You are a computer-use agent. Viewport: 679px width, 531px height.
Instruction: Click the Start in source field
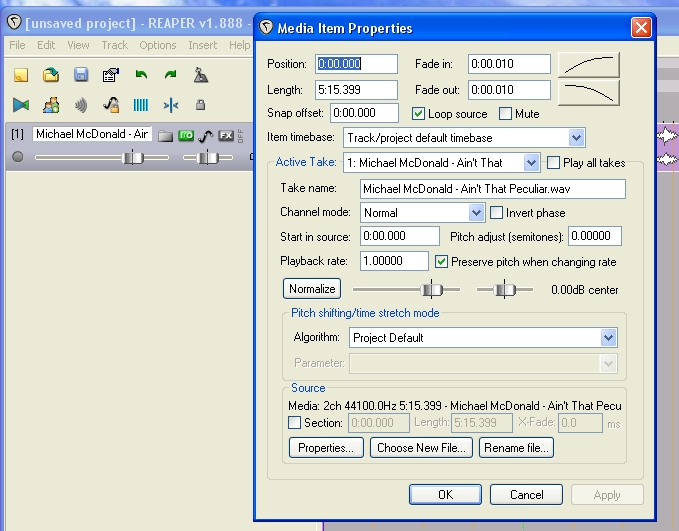(400, 236)
